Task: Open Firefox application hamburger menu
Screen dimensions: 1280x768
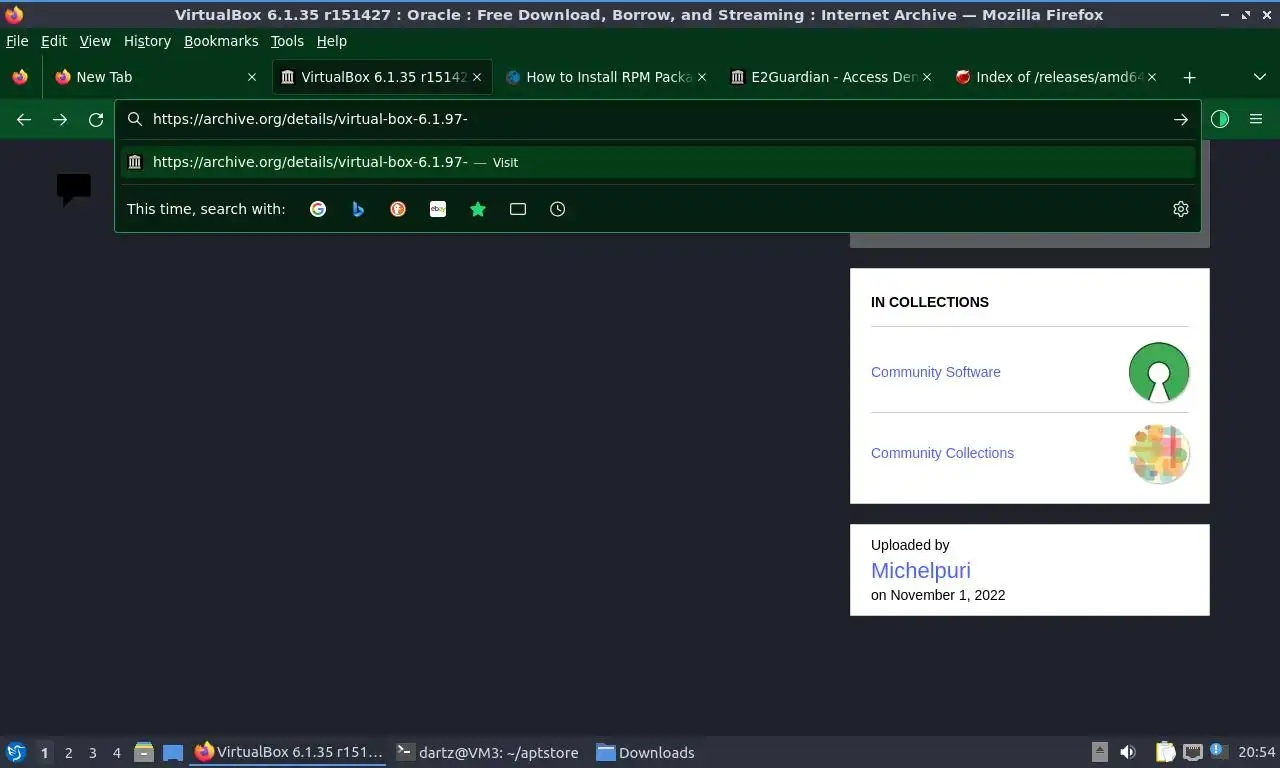Action: pos(1256,119)
